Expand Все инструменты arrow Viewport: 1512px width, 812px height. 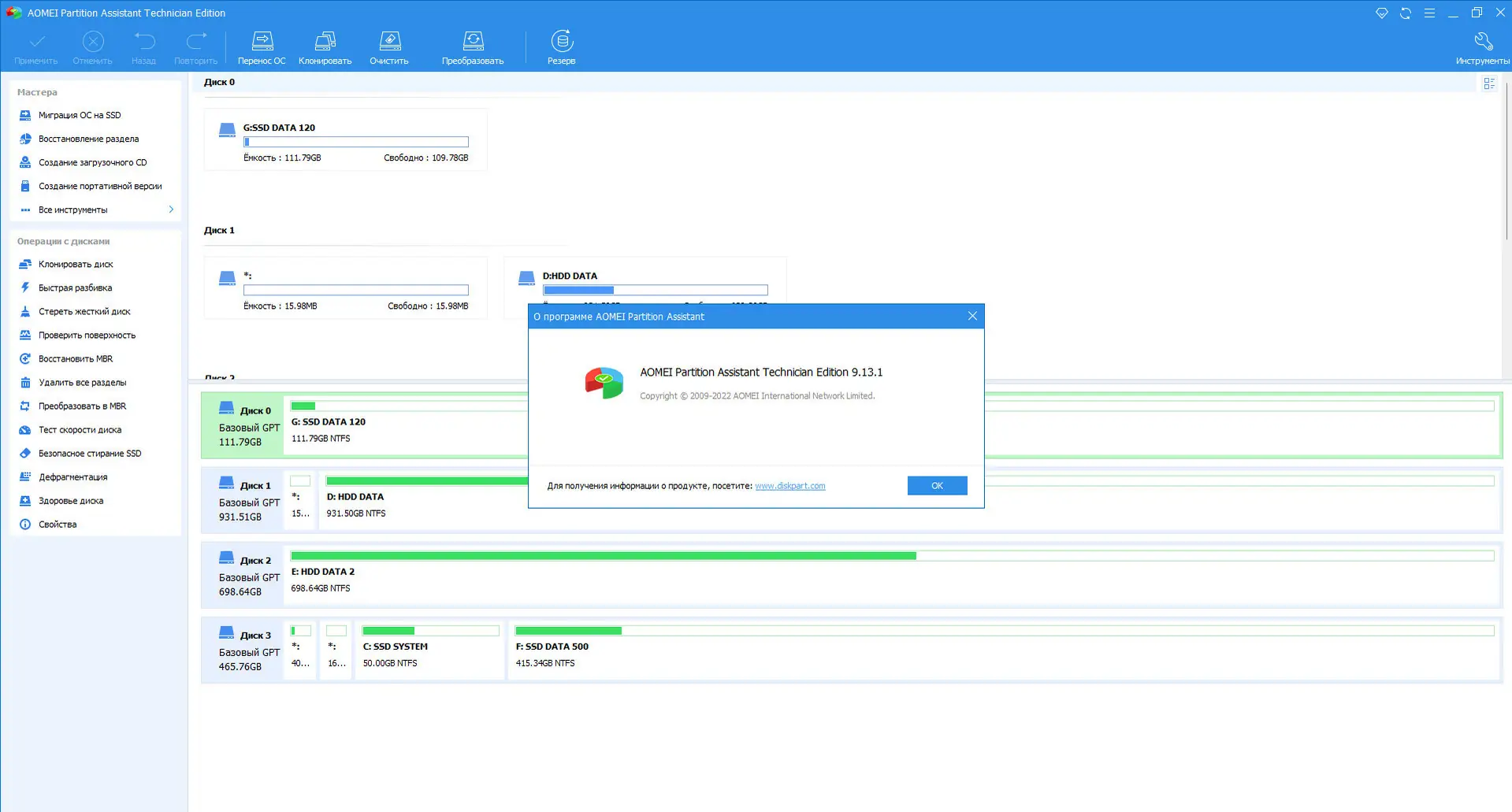coord(171,209)
